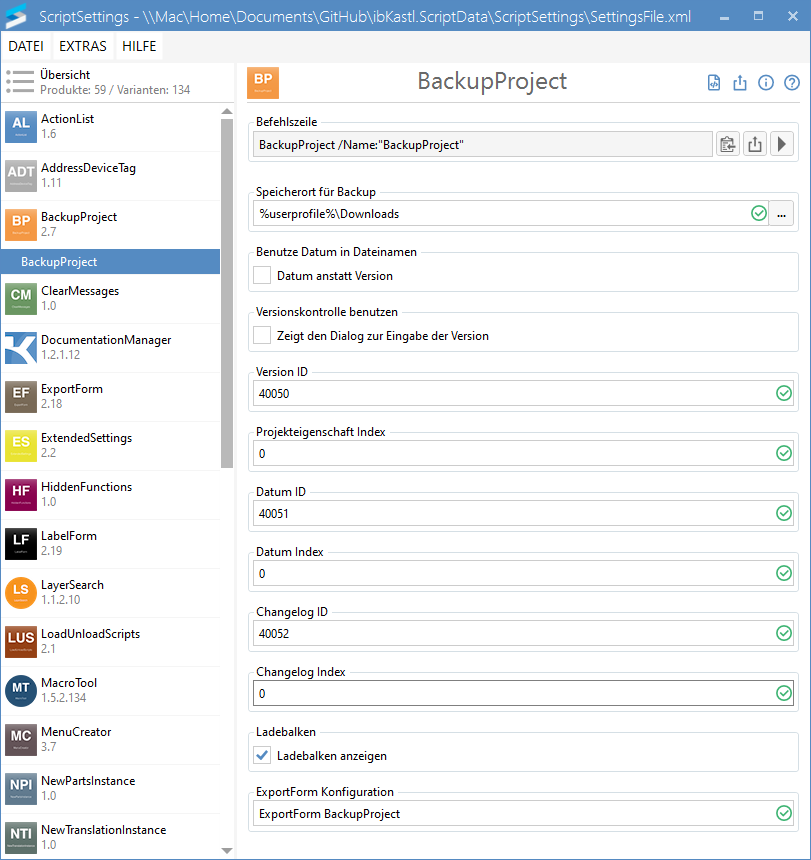This screenshot has width=811, height=860.
Task: Click the sidebar vertical scrollbar thumb
Action: pyautogui.click(x=227, y=290)
